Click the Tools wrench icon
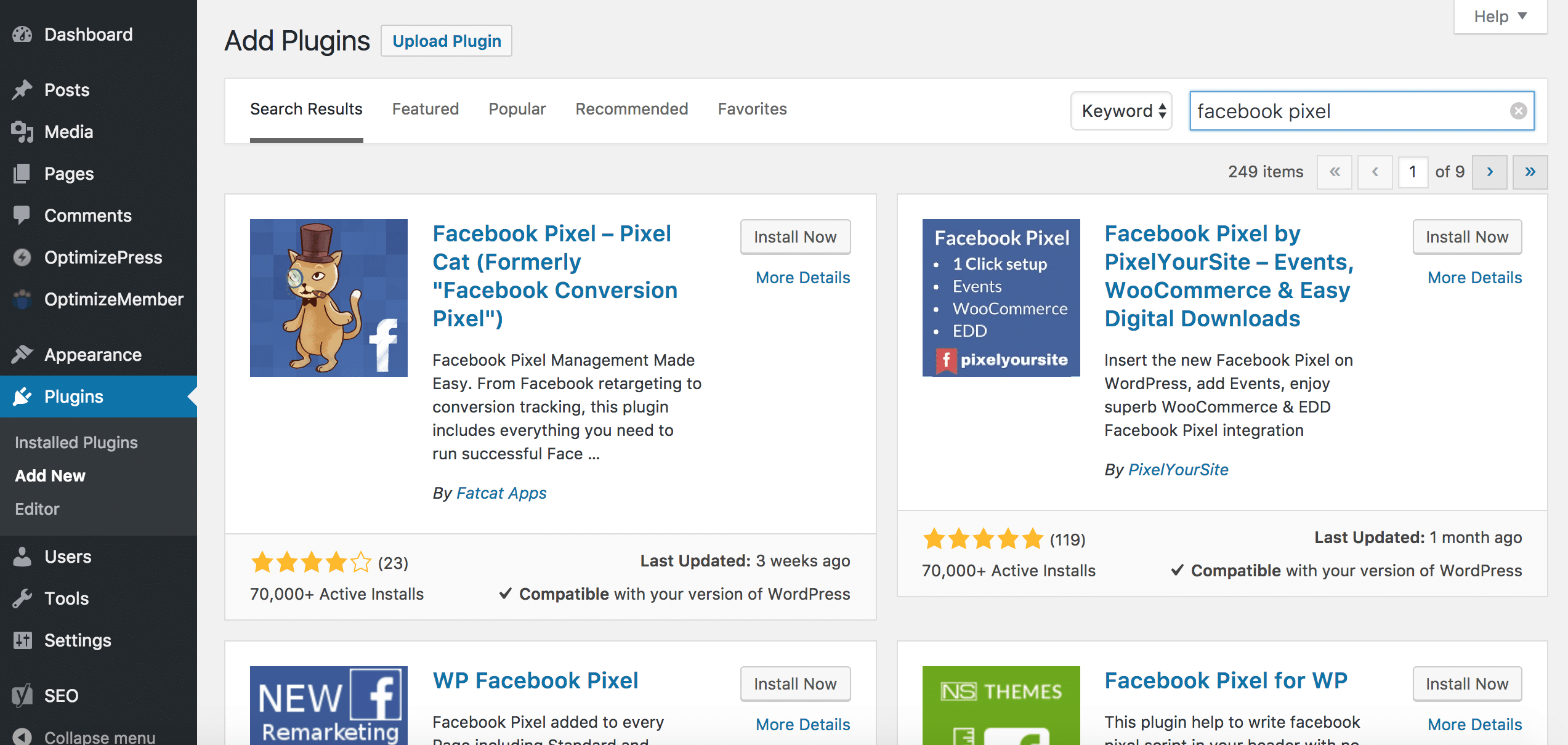Screen dimensions: 1568x745 (22, 598)
